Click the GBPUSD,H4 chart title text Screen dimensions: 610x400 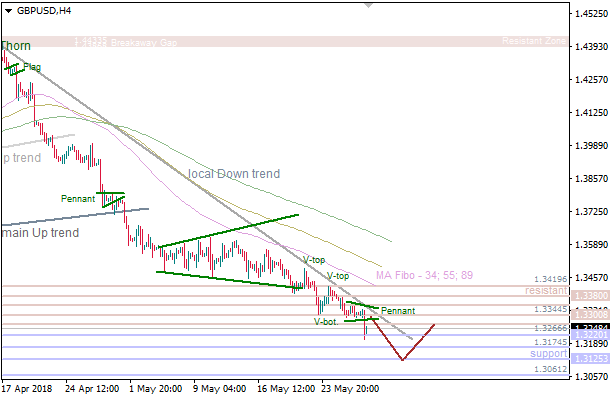pos(45,11)
